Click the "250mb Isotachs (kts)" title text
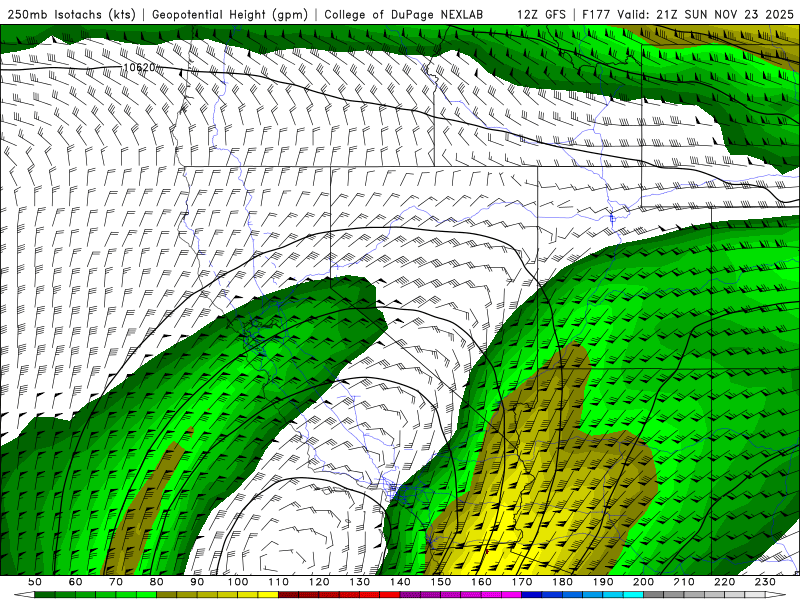 click(71, 15)
